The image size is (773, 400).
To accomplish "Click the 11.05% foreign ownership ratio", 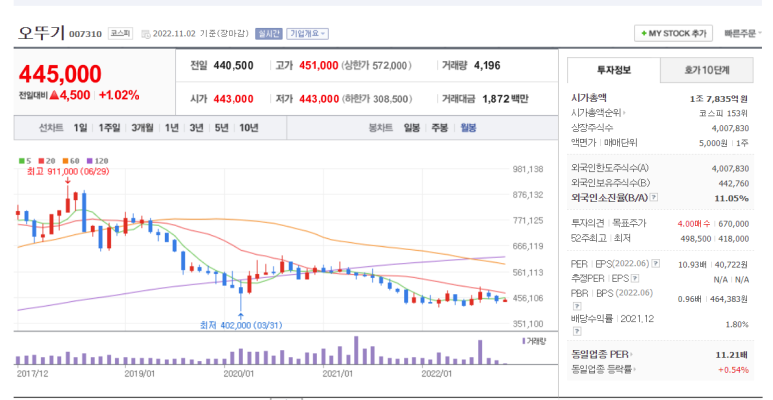I will (732, 198).
